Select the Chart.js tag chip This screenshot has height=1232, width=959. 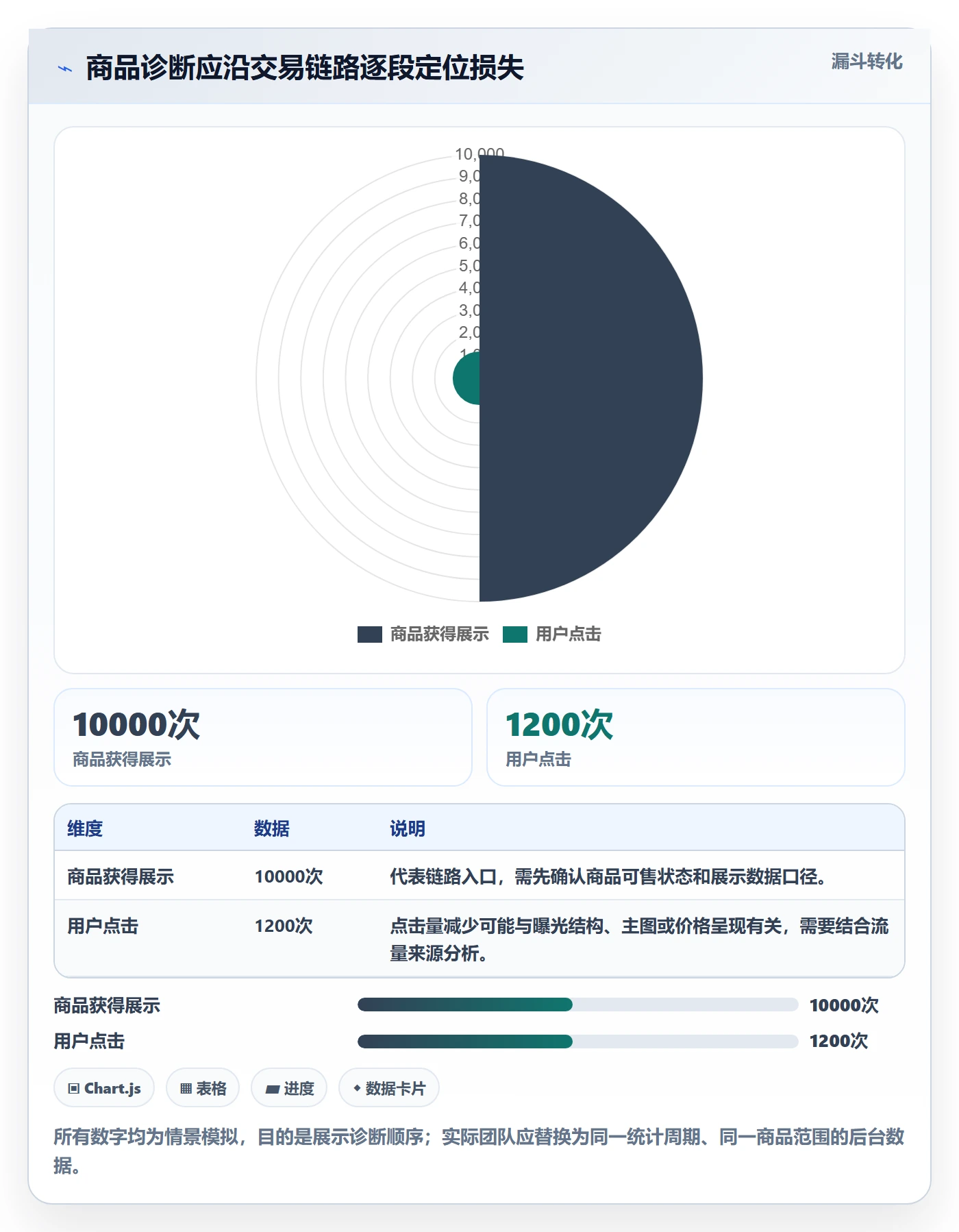coord(104,1088)
